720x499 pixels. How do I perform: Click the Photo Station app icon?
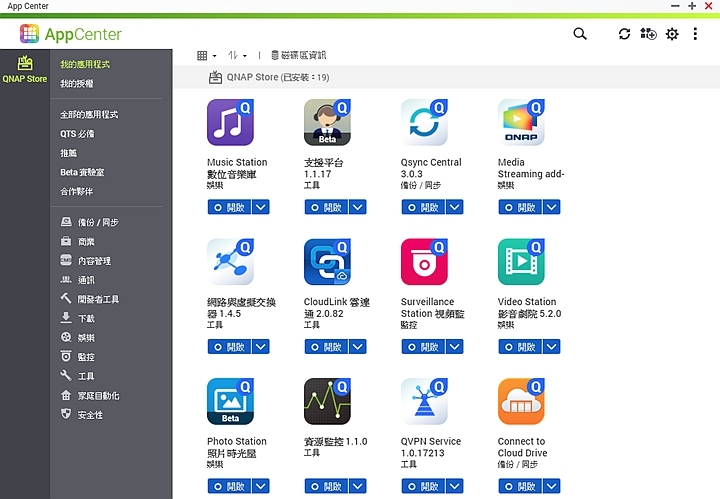coord(230,402)
